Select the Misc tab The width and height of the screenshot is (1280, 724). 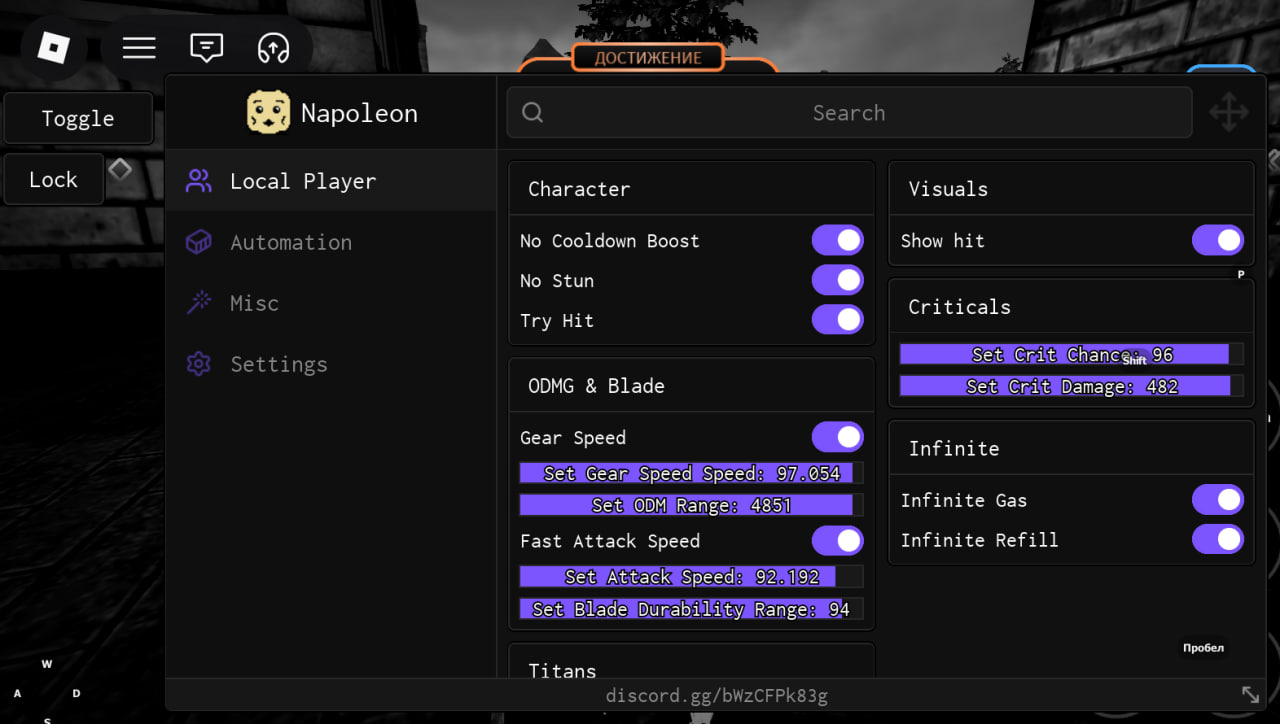(x=254, y=304)
